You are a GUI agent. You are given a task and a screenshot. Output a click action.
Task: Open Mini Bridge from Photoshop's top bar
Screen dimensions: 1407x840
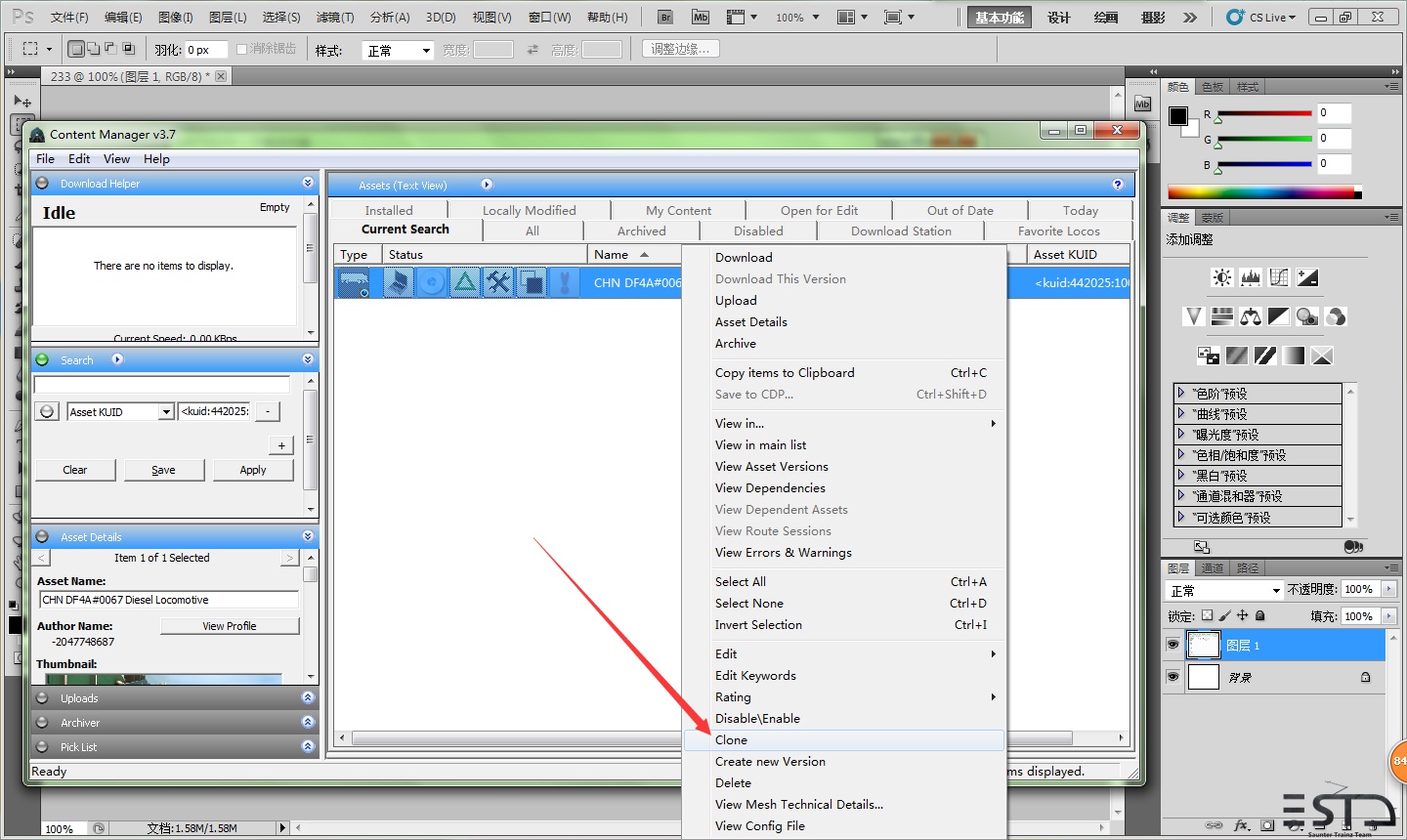[701, 18]
